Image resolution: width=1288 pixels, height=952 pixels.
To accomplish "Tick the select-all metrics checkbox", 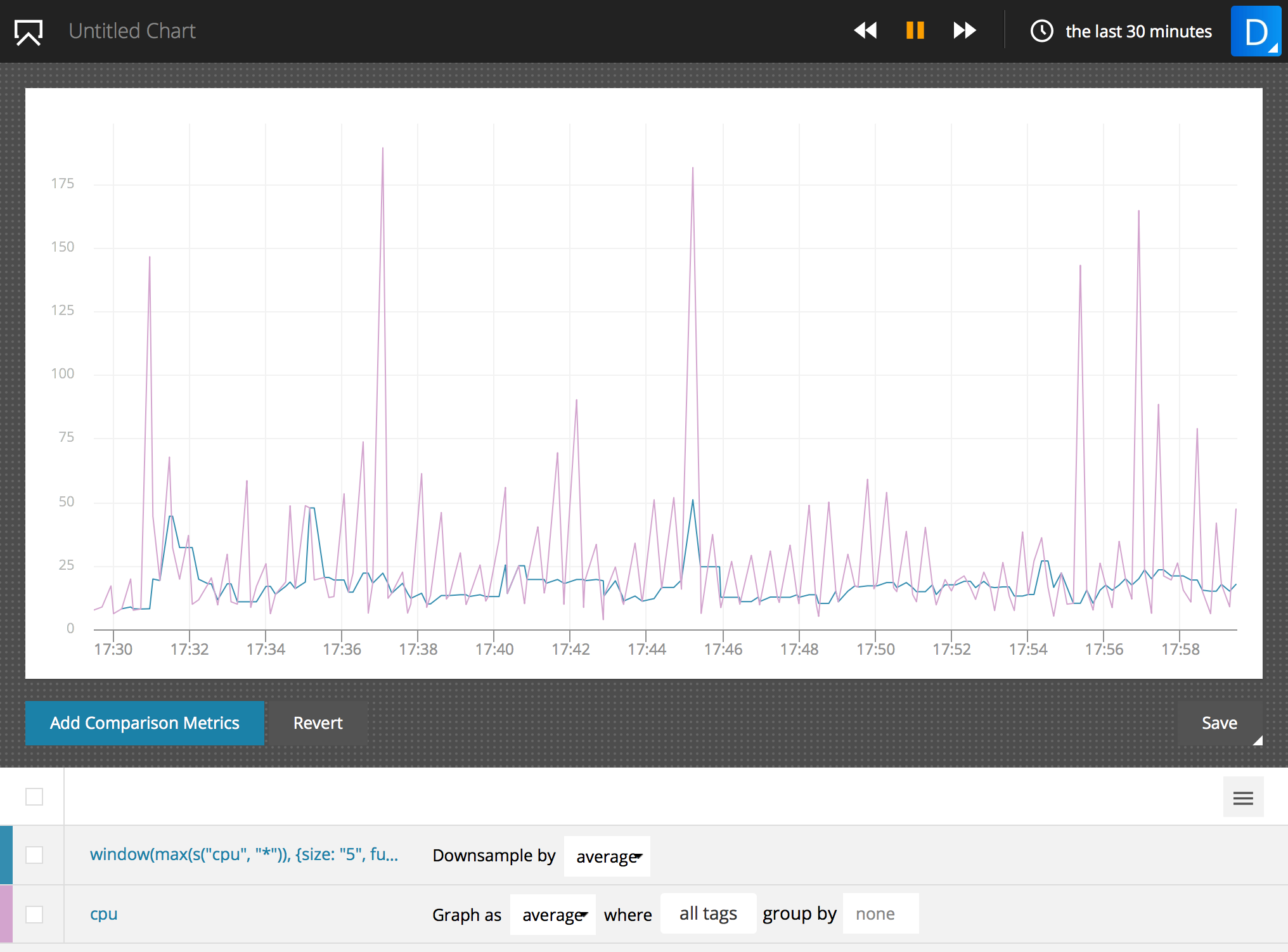I will coord(34,797).
